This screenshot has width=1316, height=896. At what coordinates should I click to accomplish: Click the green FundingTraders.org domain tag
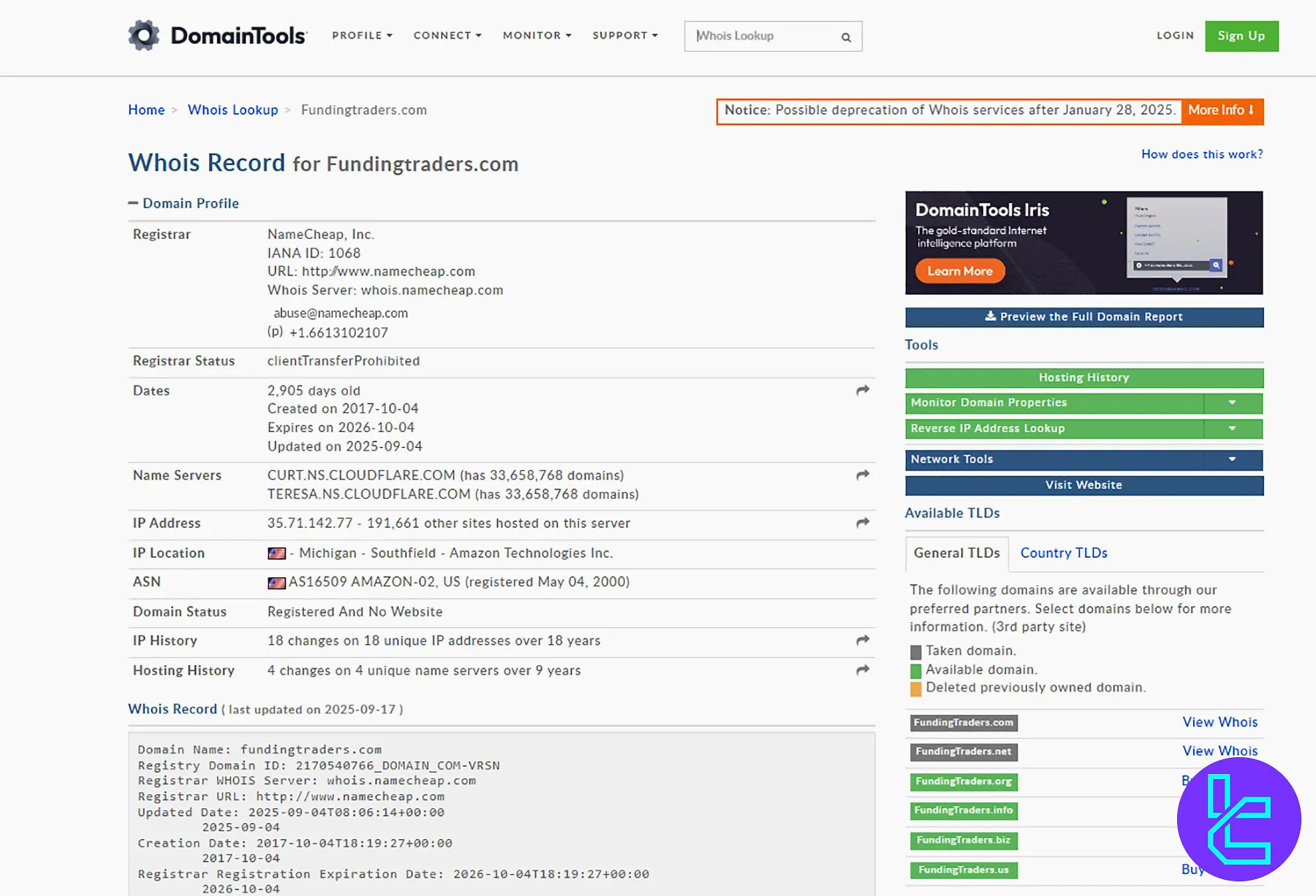point(963,781)
